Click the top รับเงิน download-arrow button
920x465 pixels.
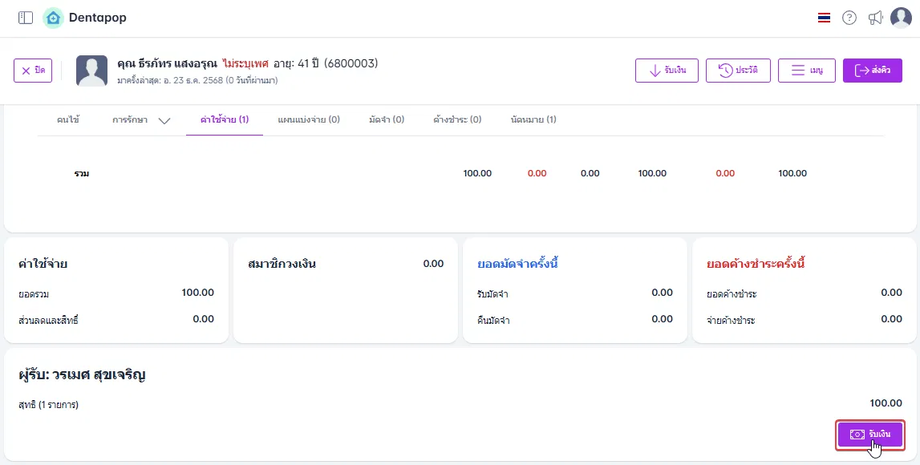(x=666, y=71)
